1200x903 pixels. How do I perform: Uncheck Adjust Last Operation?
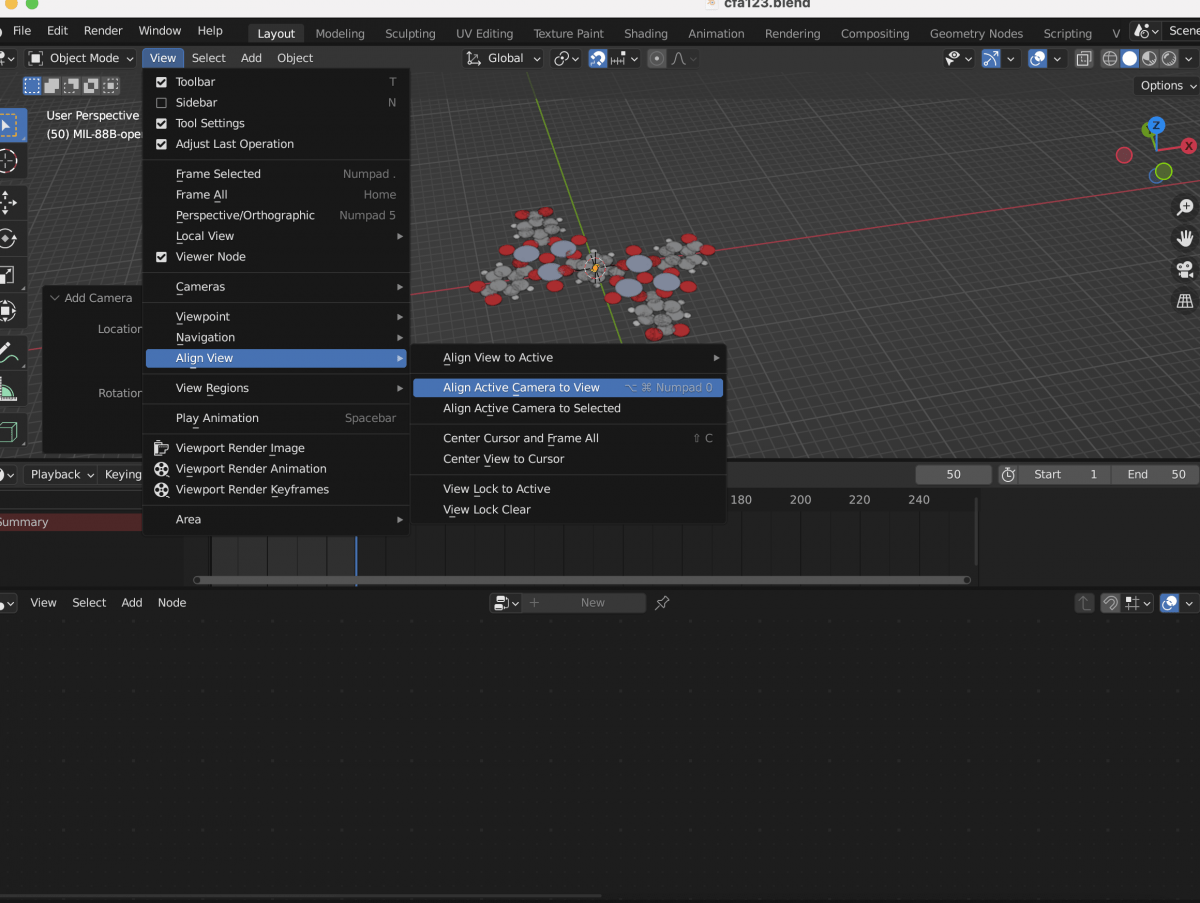(x=161, y=144)
